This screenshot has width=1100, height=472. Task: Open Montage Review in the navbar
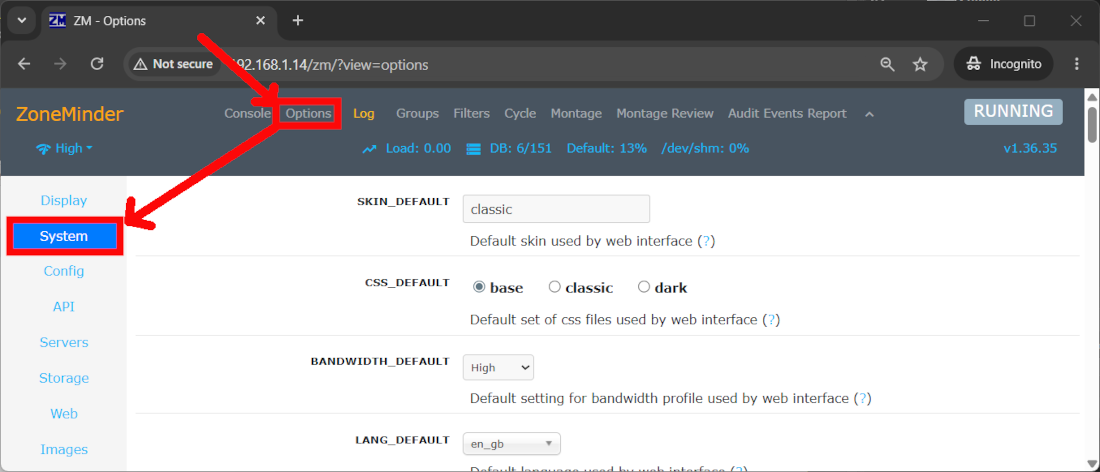pyautogui.click(x=665, y=114)
